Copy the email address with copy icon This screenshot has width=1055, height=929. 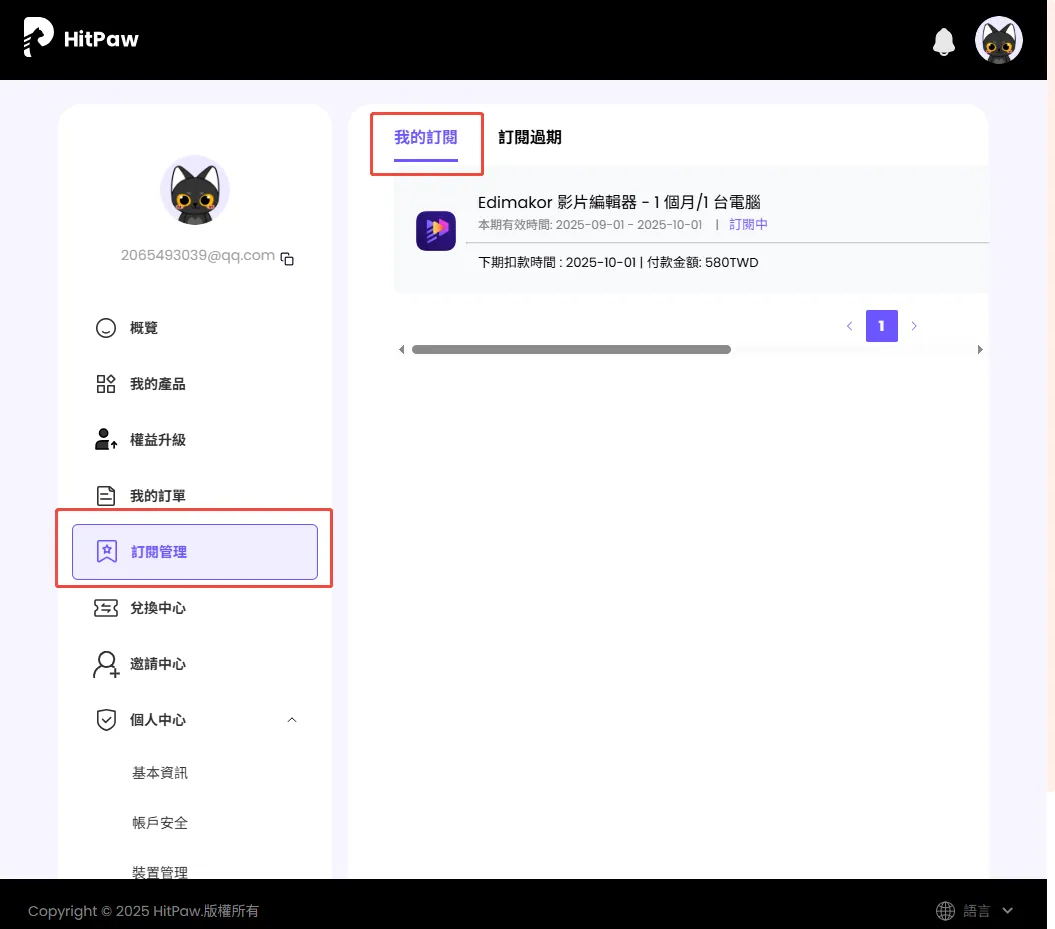288,259
